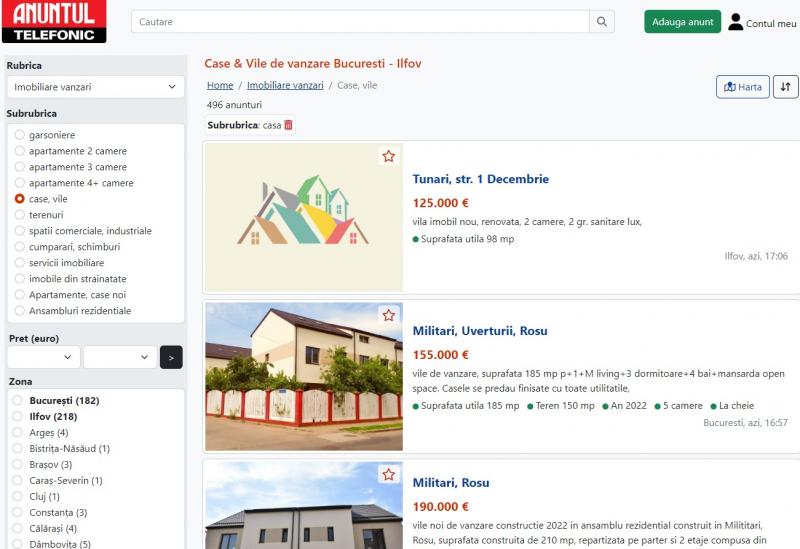Focus the Cautare search field

[360, 22]
